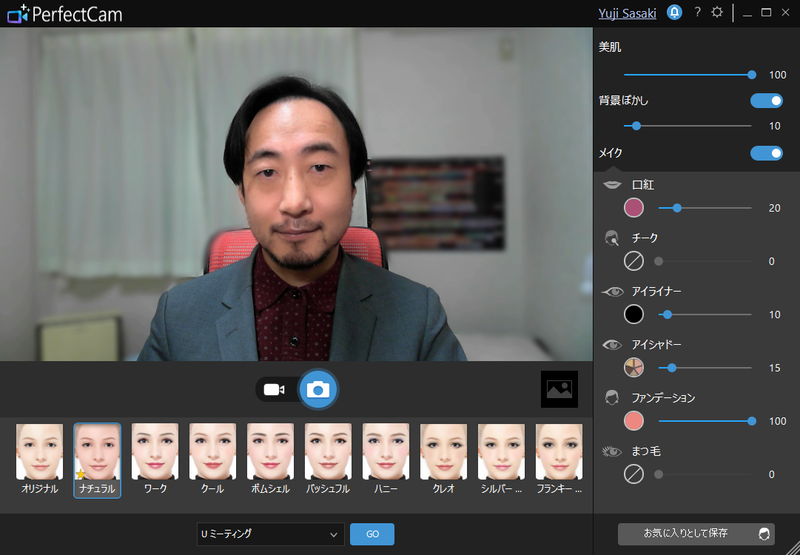Click お気に入りとして保存 button
Image resolution: width=800 pixels, height=555 pixels.
coord(696,534)
